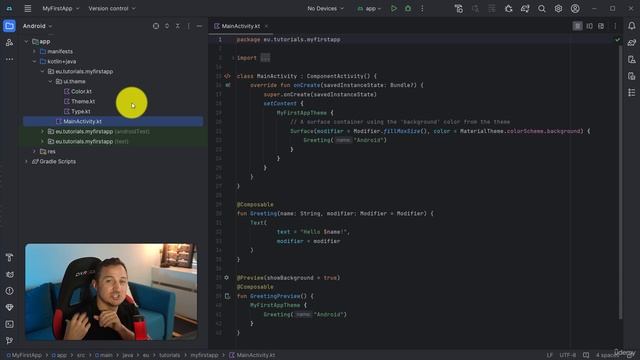Select opened file in project tree
640x360 pixels.
156,26
